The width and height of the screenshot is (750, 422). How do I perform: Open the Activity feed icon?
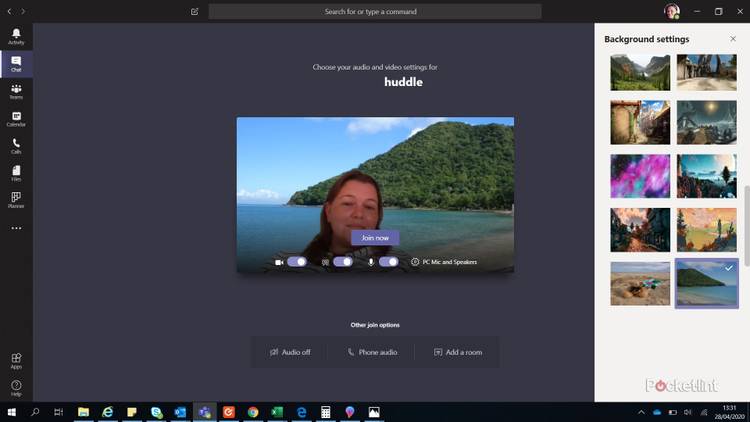[16, 36]
